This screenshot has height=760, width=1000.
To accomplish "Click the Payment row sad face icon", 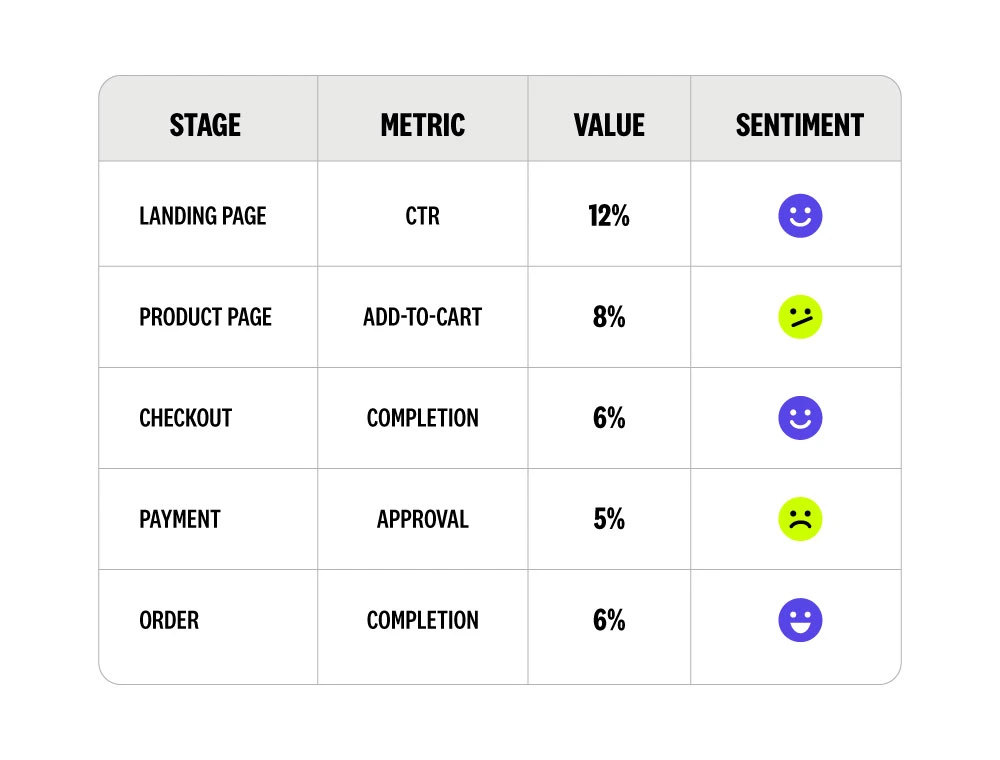I will coord(800,519).
